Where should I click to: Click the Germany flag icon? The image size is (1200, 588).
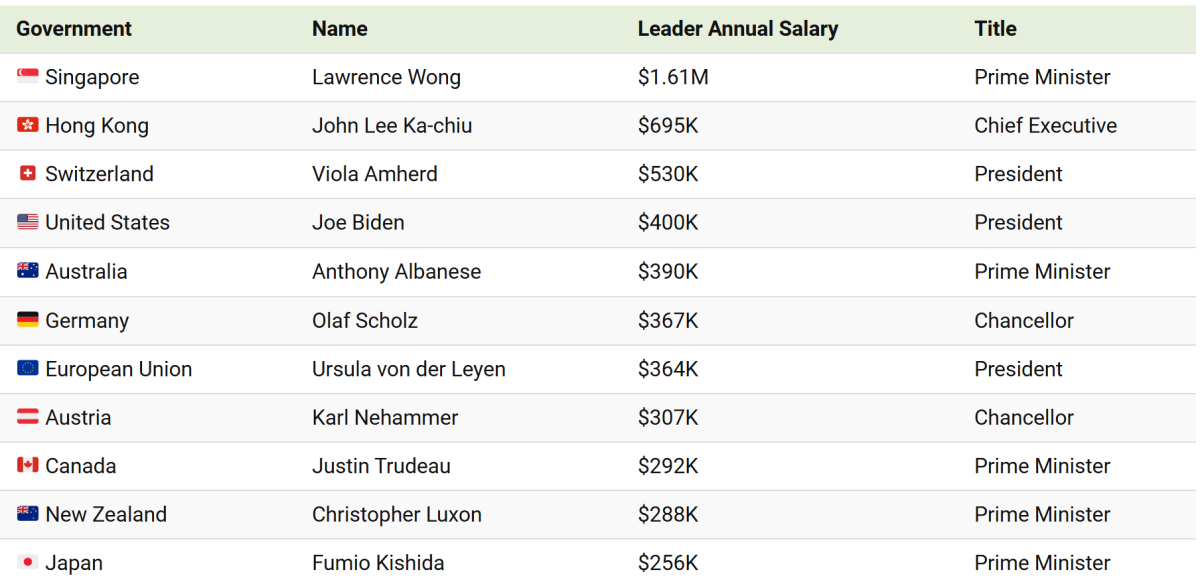click(28, 320)
